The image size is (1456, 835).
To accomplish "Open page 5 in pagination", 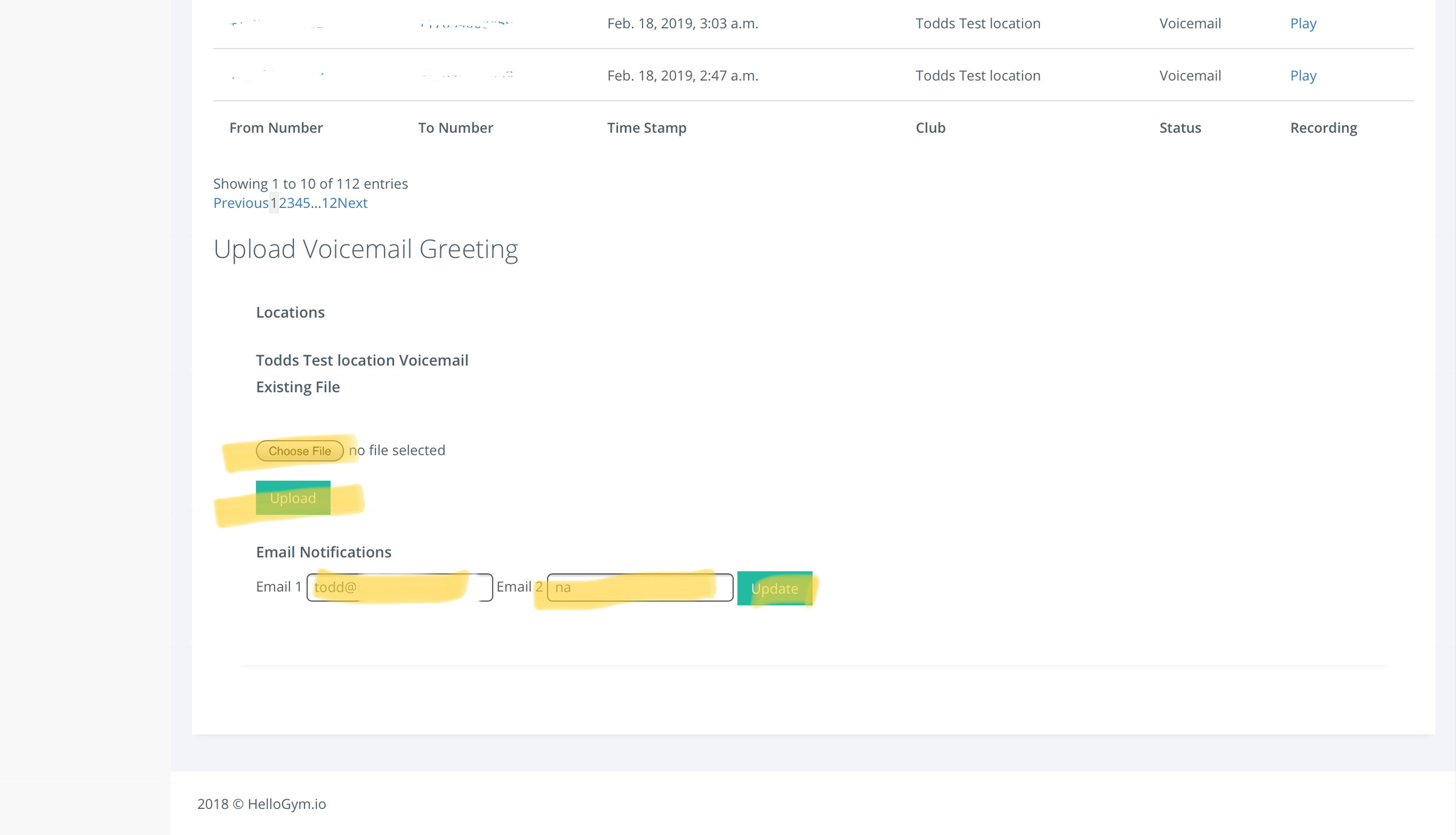I will [x=306, y=203].
